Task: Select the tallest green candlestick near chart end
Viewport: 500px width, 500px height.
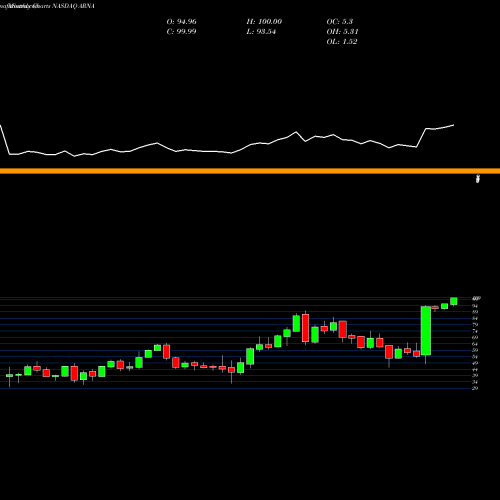Action: point(426,331)
